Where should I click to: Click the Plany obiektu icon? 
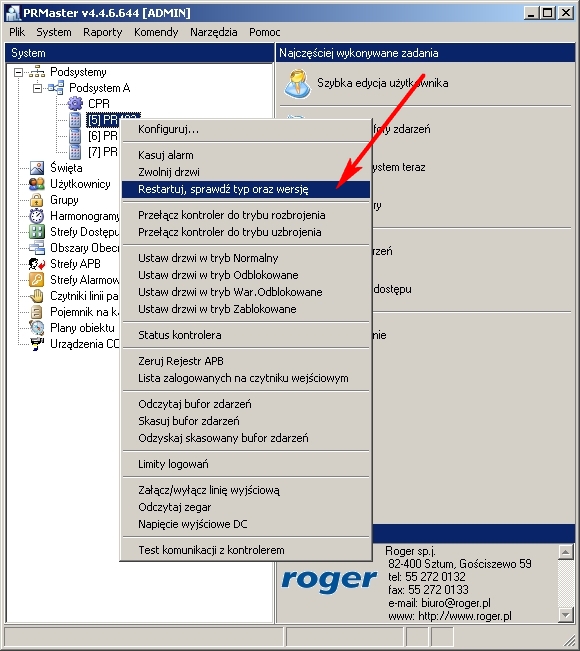(37, 328)
